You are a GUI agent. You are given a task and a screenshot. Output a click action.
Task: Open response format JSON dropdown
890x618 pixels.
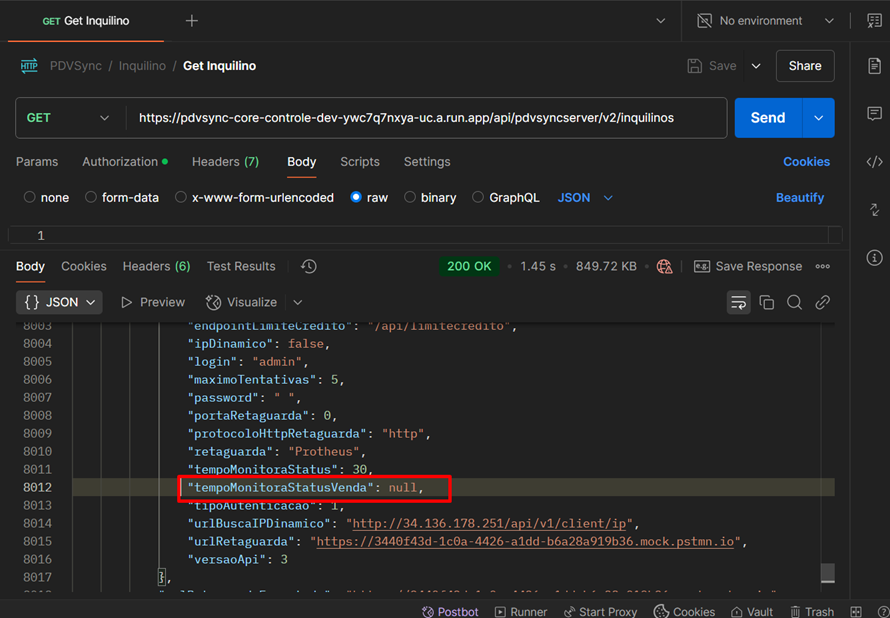click(x=59, y=302)
